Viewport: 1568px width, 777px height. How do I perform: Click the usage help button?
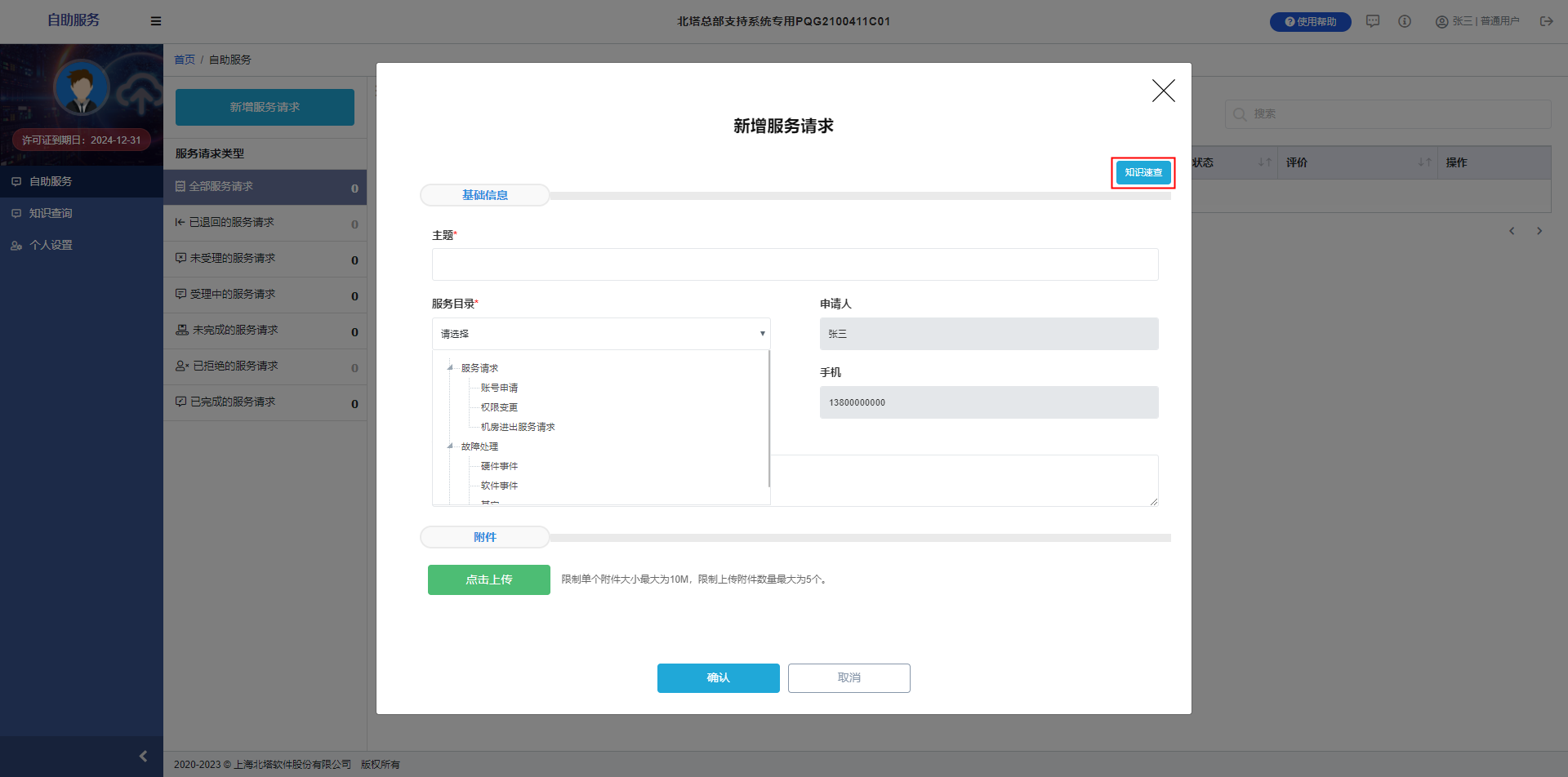click(1310, 22)
